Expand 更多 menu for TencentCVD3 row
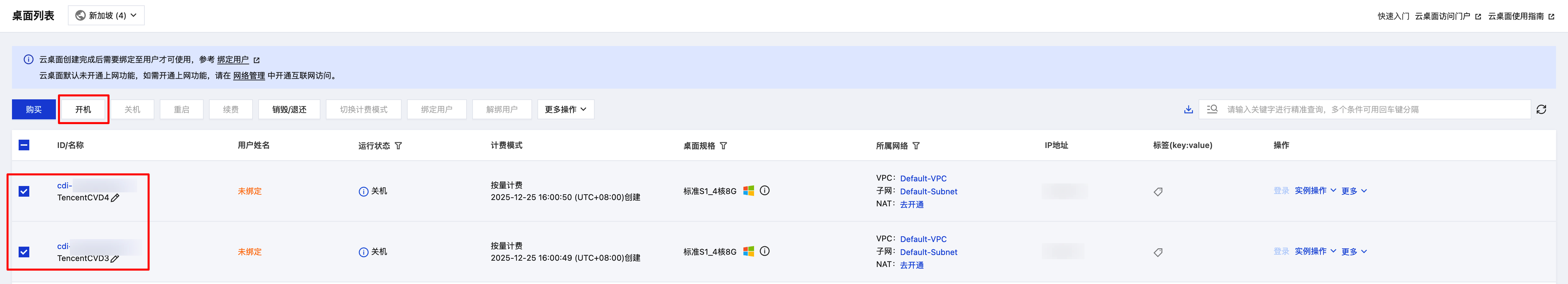Viewport: 1568px width, 284px height. (x=1354, y=252)
